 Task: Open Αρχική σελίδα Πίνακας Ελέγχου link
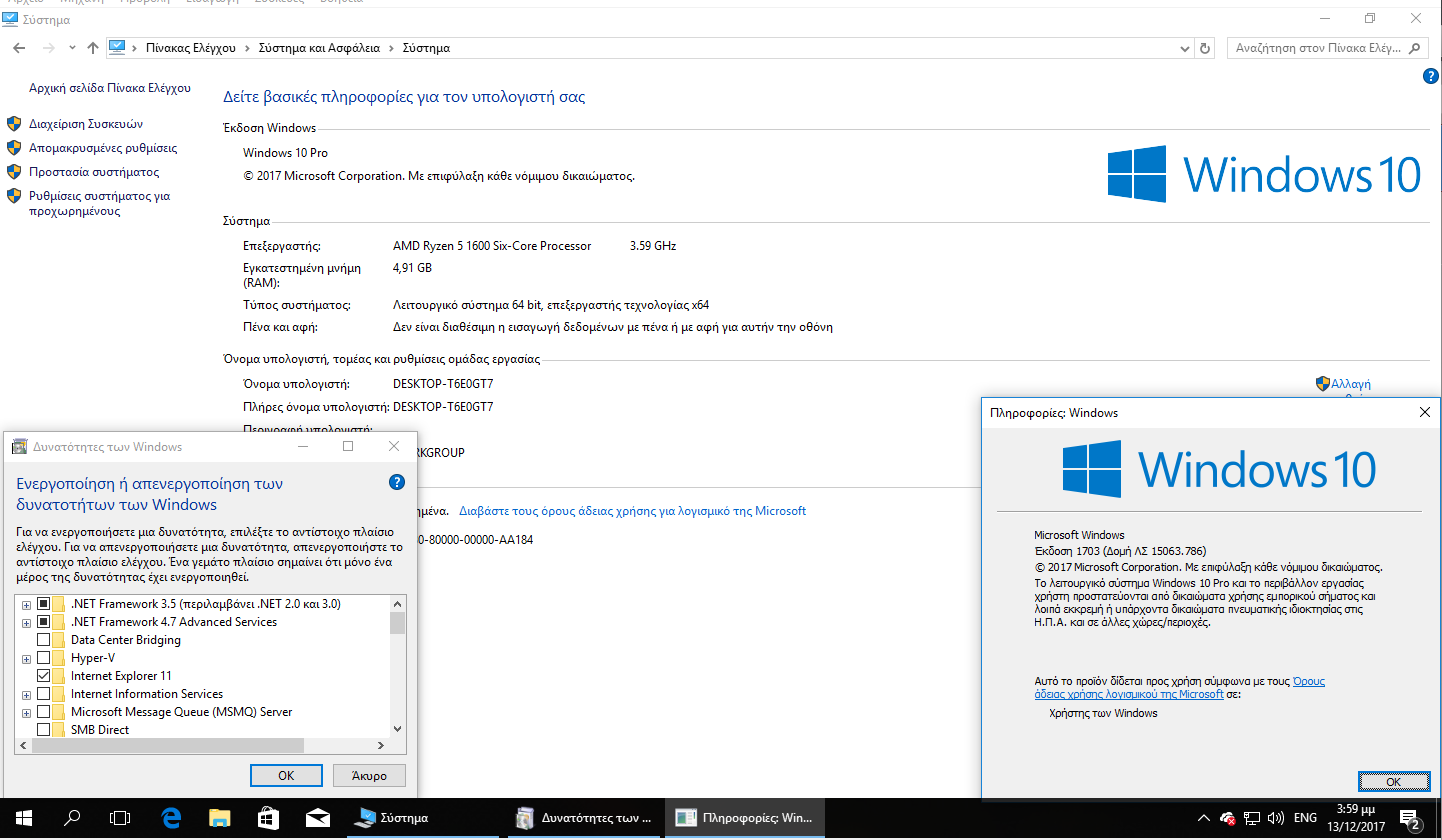pos(110,88)
